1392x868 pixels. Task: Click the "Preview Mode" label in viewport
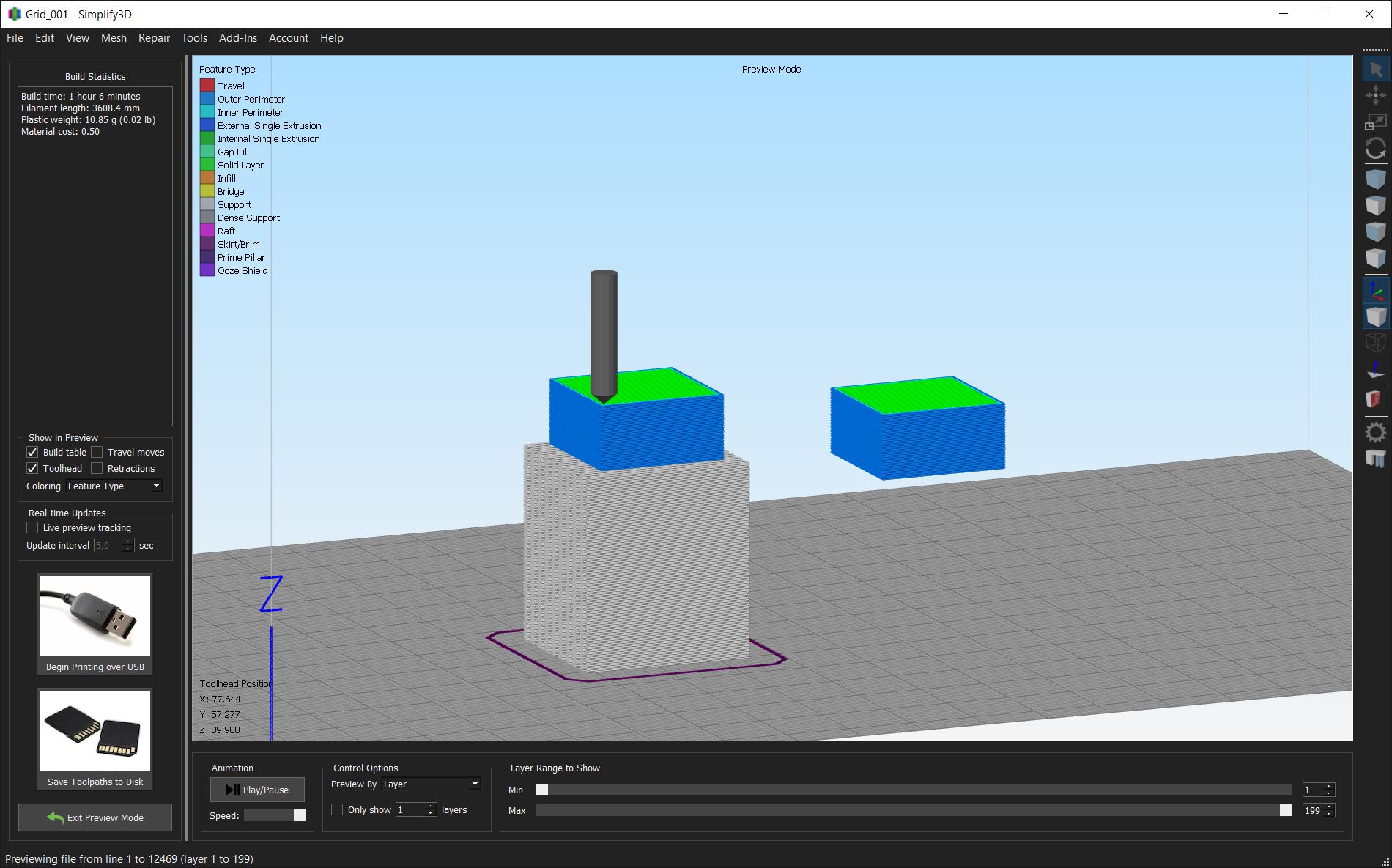click(771, 69)
